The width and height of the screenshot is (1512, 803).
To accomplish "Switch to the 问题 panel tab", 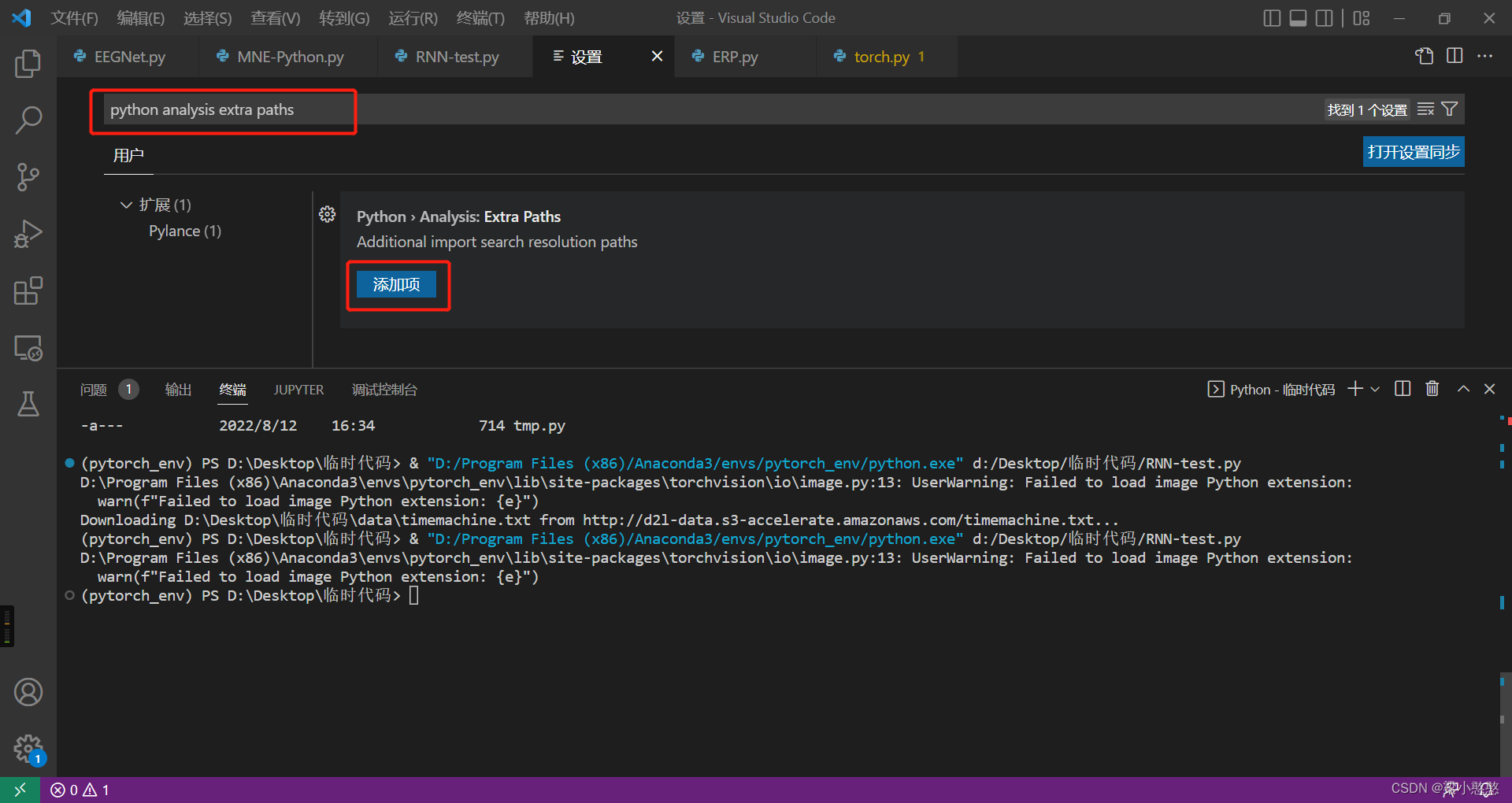I will (93, 390).
